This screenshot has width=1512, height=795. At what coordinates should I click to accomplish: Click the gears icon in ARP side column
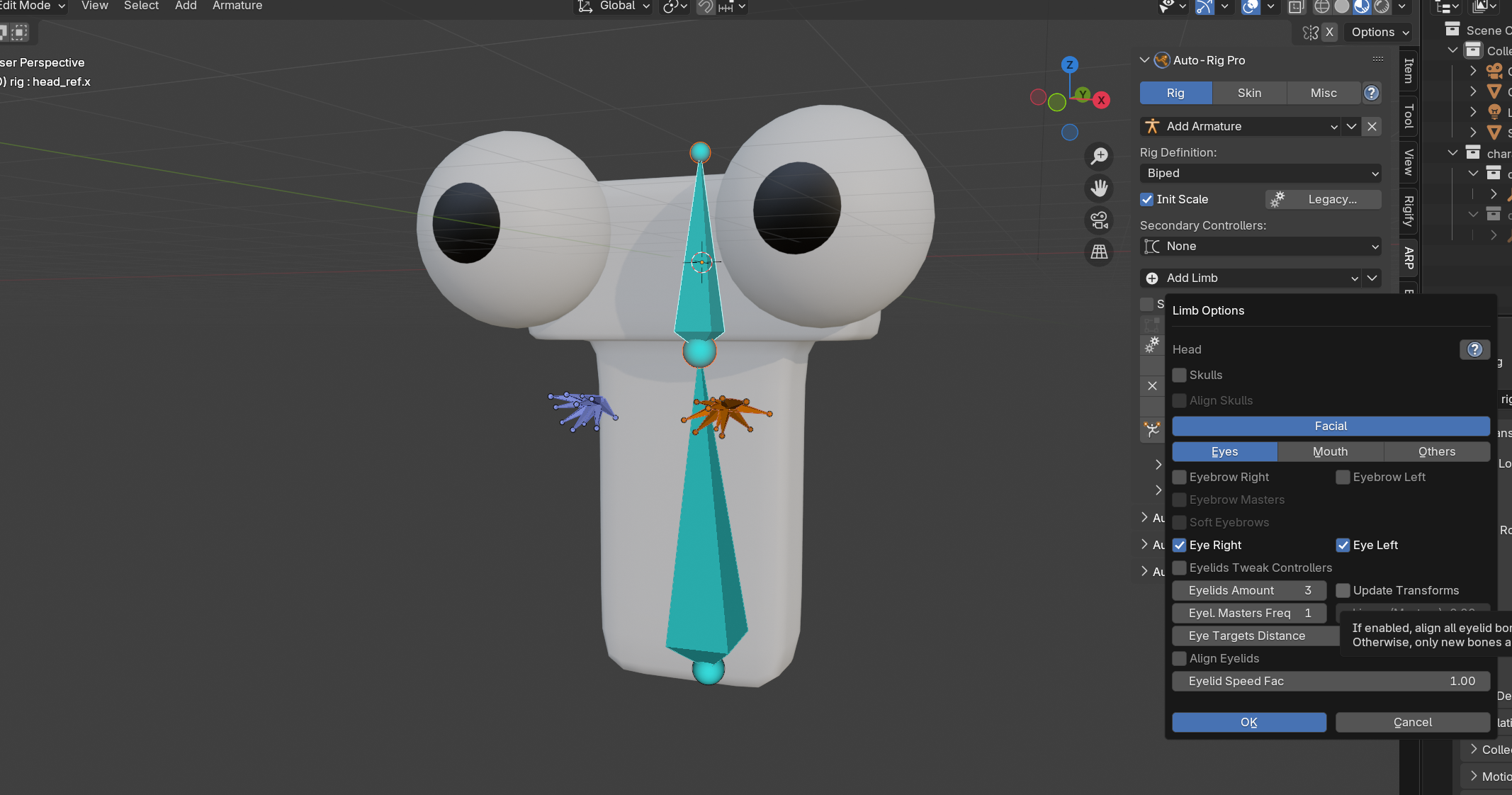tap(1152, 345)
